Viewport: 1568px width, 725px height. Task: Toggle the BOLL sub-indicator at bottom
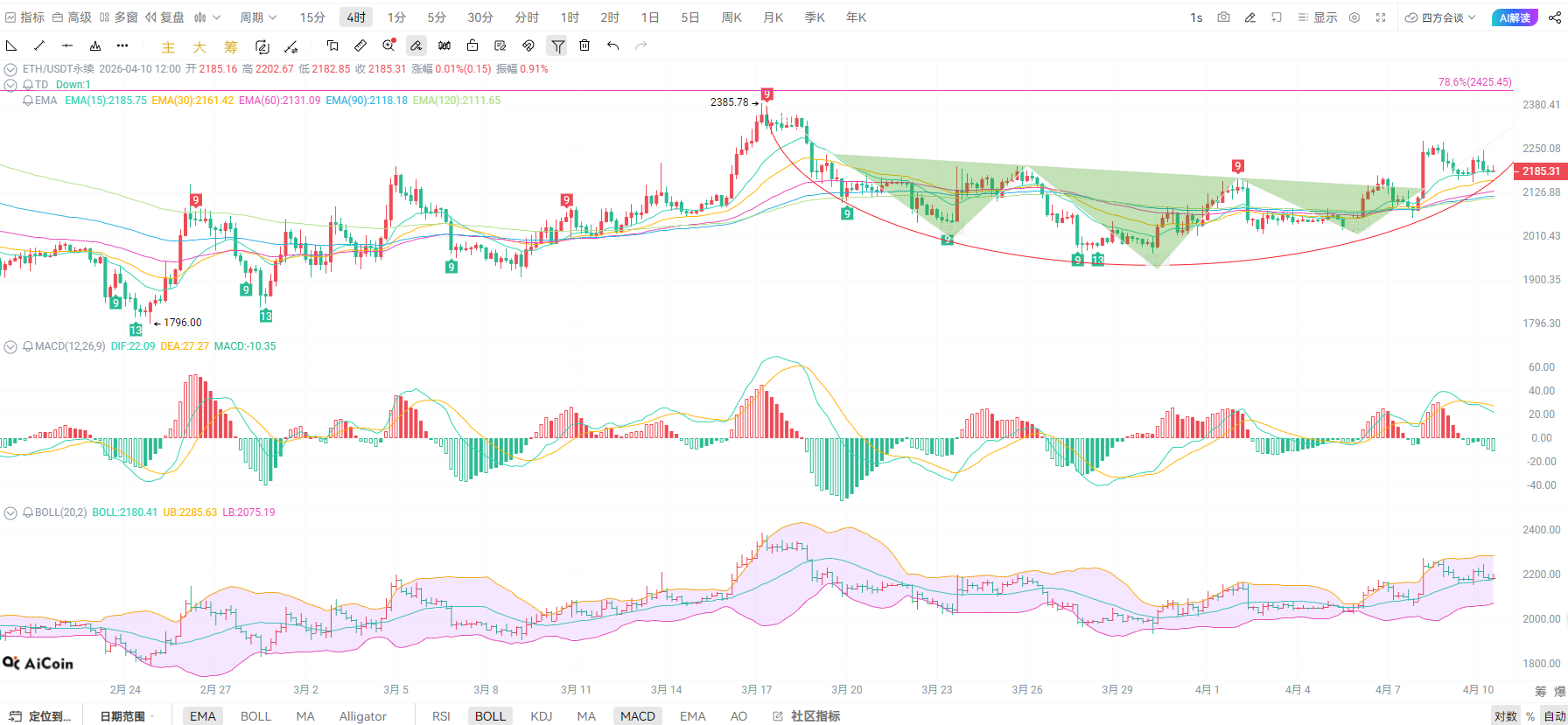490,716
